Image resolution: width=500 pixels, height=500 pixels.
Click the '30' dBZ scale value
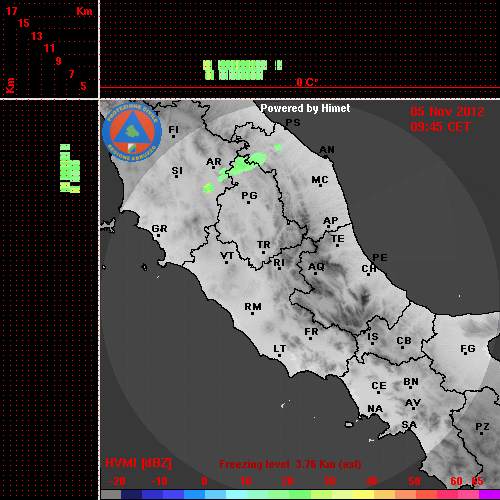coord(330,481)
